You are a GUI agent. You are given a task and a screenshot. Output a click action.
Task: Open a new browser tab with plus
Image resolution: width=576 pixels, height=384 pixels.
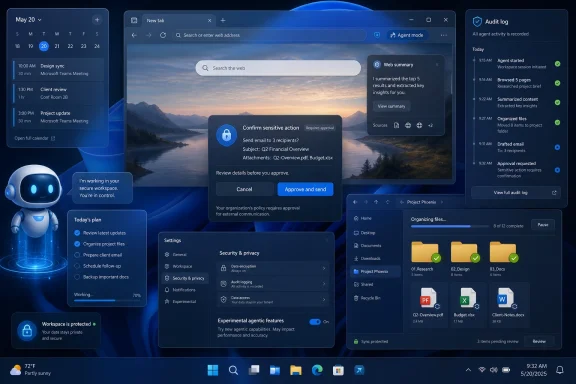(223, 21)
